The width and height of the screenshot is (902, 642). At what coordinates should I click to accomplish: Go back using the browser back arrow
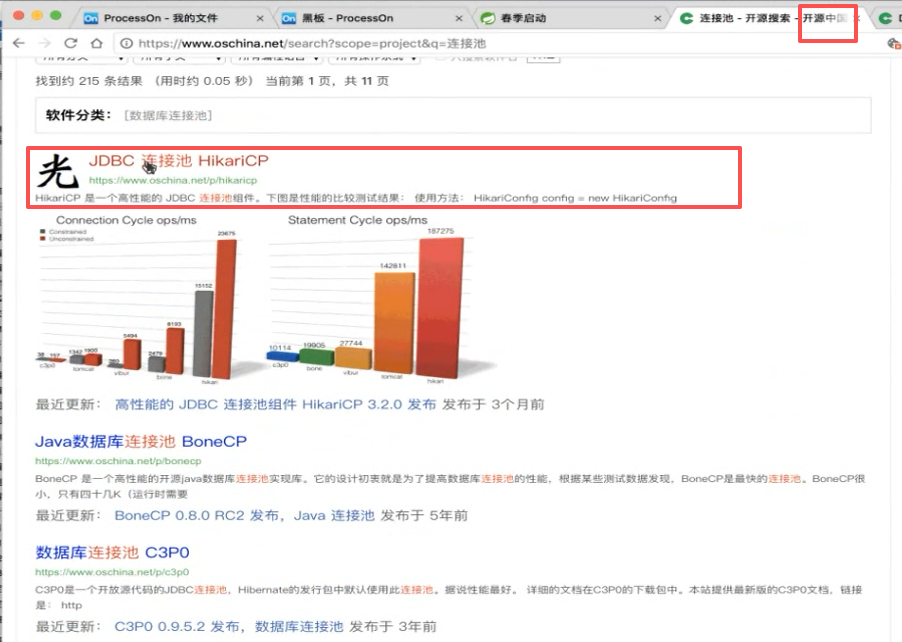pos(18,43)
